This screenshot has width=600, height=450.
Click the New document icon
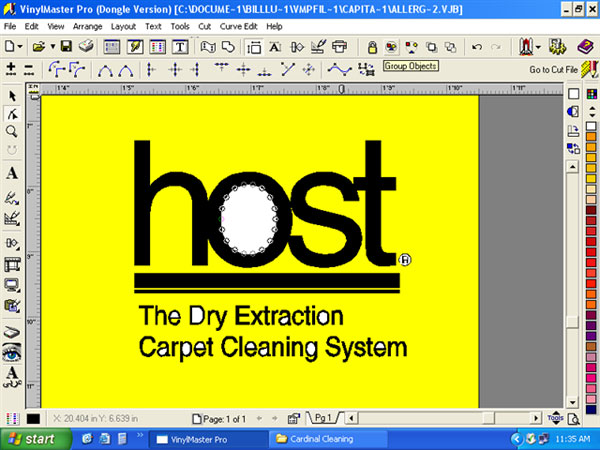click(10, 47)
